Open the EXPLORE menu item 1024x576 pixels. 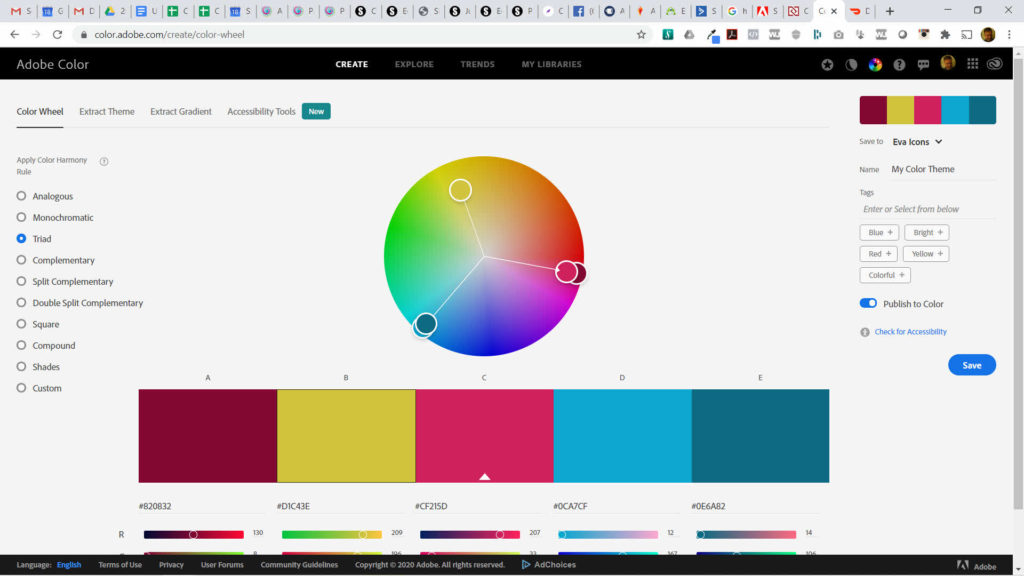click(414, 64)
